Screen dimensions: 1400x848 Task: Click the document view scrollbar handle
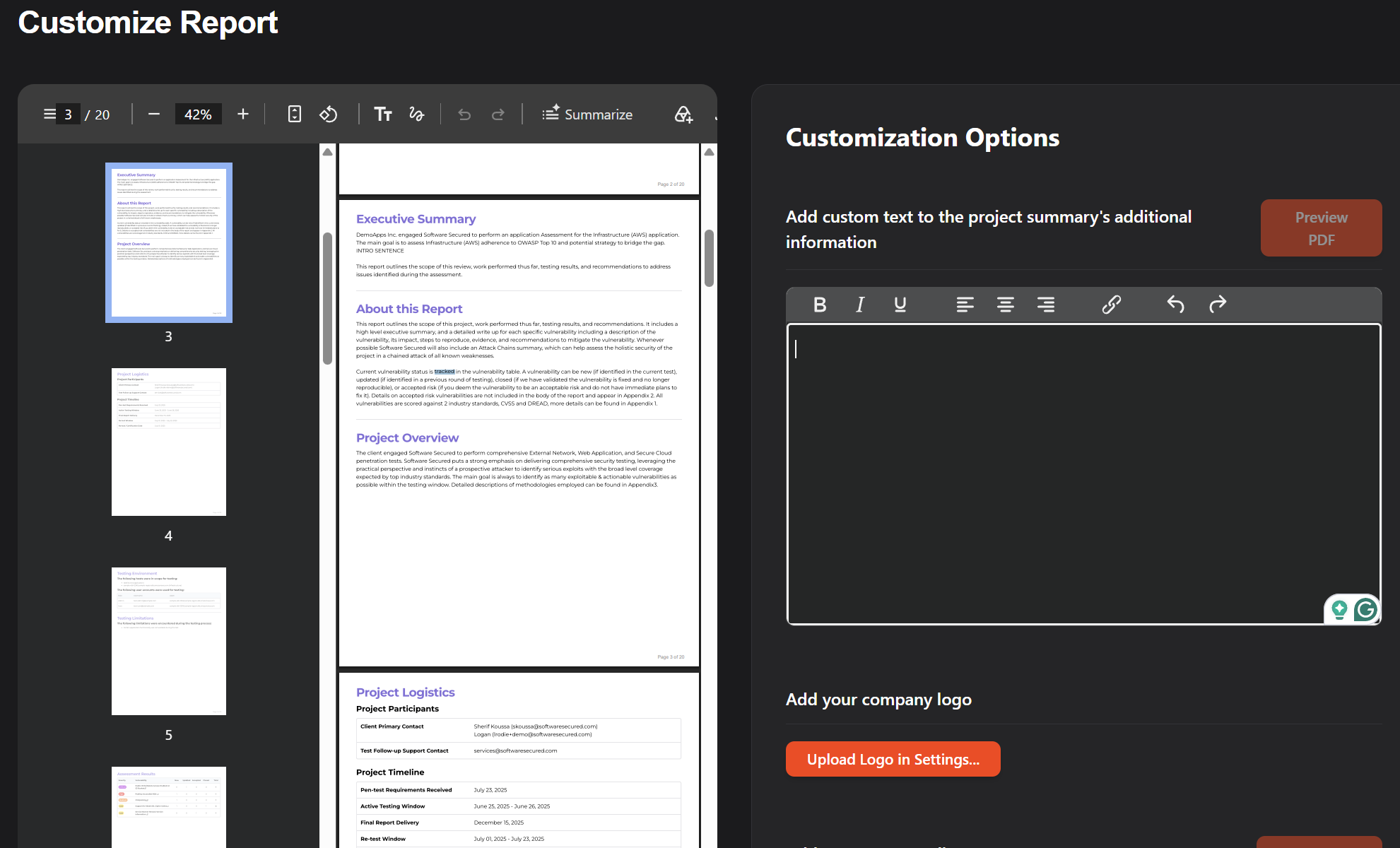tap(710, 257)
